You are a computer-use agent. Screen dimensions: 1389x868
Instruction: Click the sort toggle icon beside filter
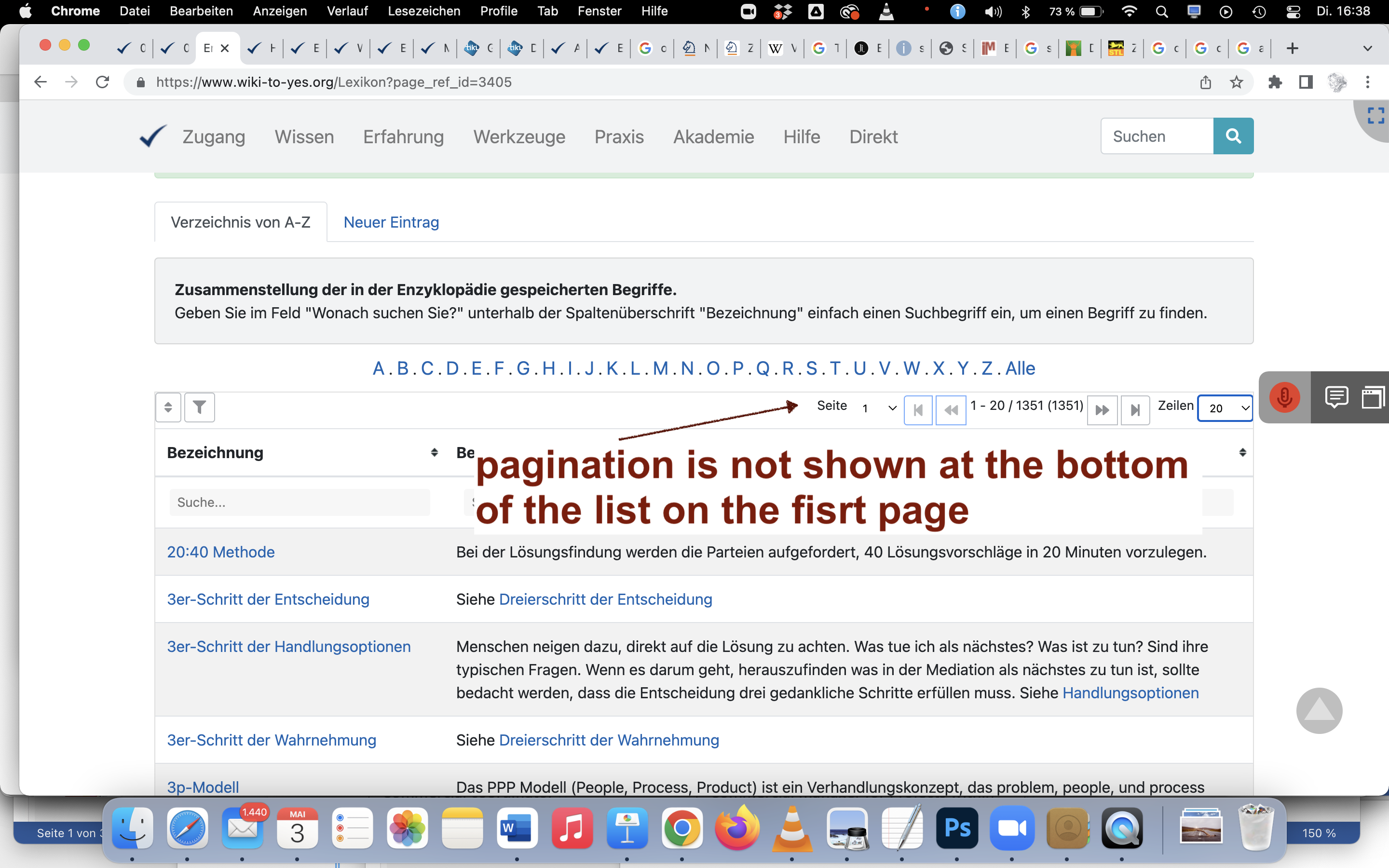tap(168, 407)
